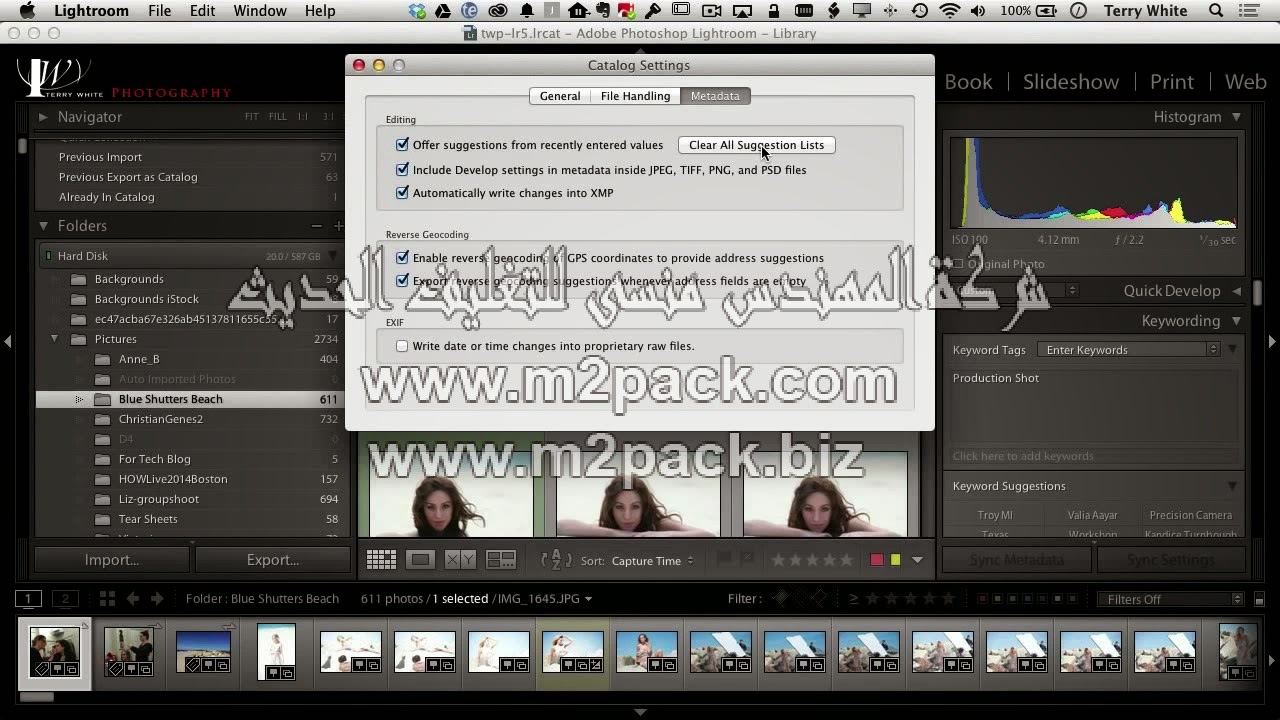Viewport: 1280px width, 720px height.
Task: Click the Import... button
Action: (112, 560)
